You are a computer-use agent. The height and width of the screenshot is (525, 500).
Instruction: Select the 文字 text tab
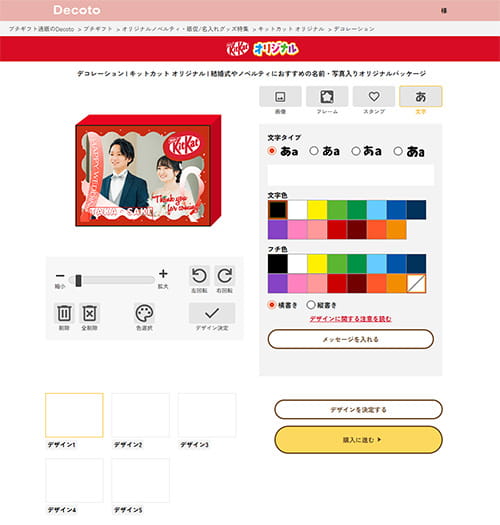point(421,97)
